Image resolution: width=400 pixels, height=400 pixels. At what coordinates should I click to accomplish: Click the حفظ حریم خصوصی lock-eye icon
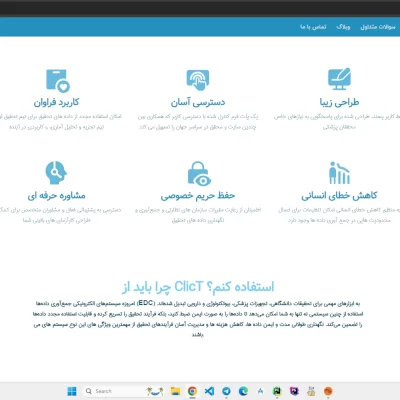(x=199, y=174)
